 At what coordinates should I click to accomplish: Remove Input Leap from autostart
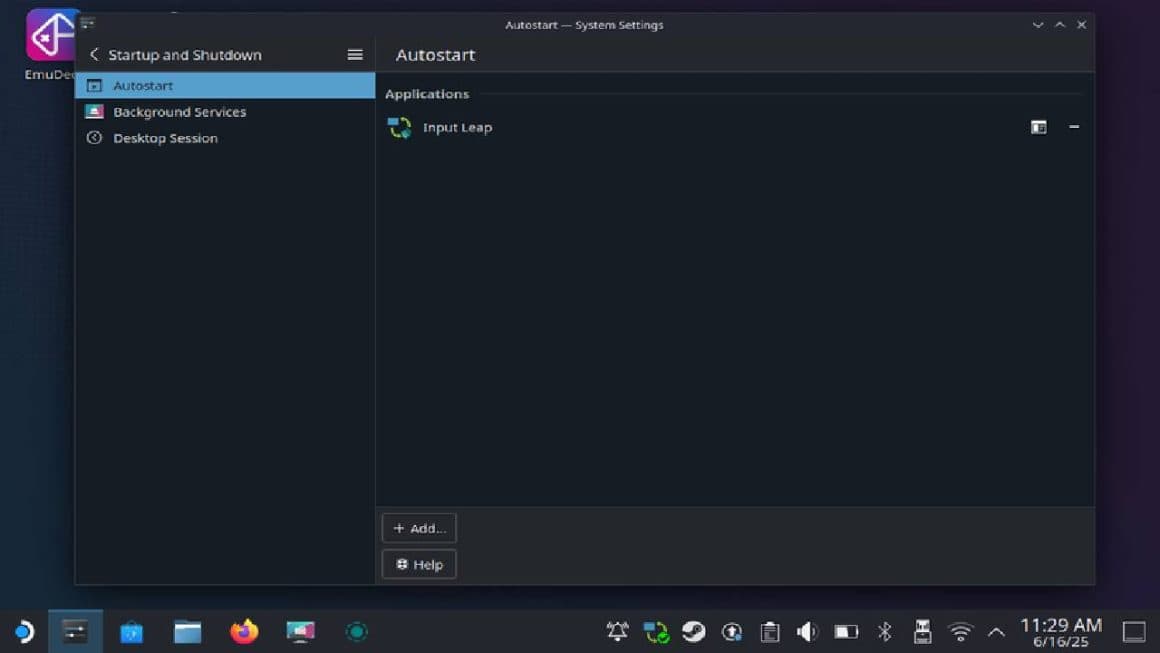pyautogui.click(x=1073, y=127)
